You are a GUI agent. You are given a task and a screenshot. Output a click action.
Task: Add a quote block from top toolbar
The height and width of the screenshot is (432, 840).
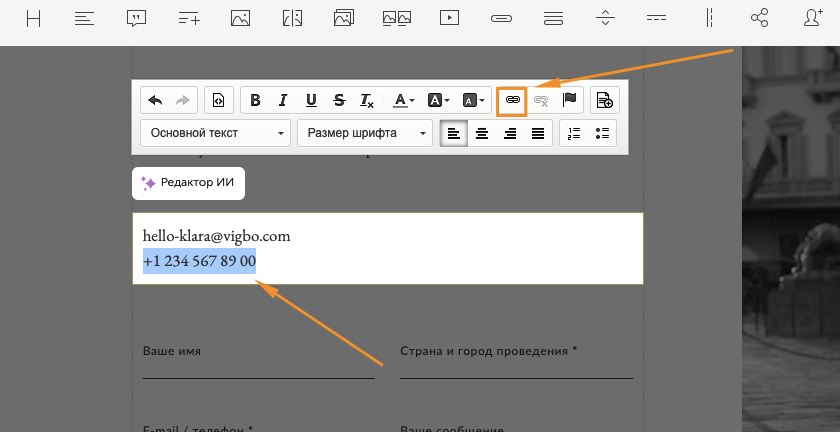click(x=137, y=18)
